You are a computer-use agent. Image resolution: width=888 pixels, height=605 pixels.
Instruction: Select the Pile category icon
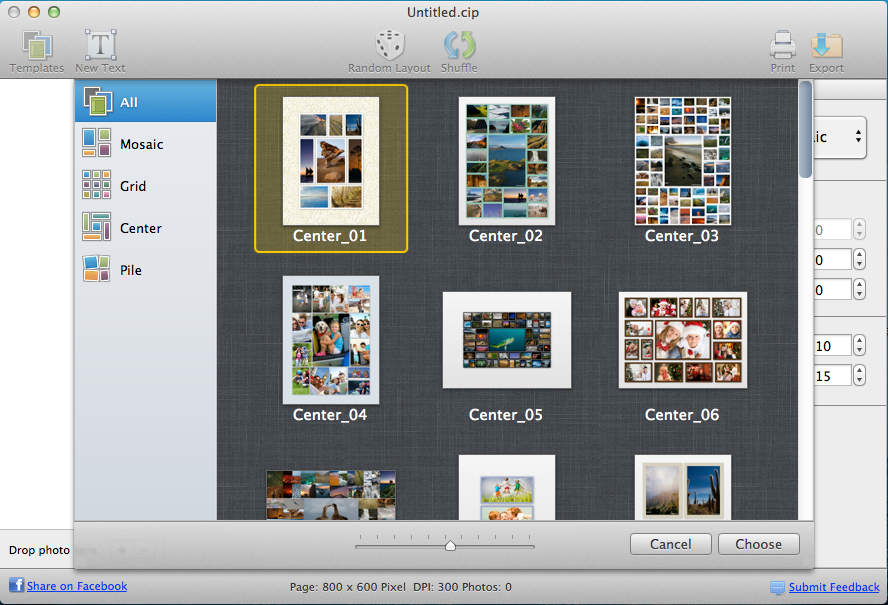pyautogui.click(x=96, y=269)
